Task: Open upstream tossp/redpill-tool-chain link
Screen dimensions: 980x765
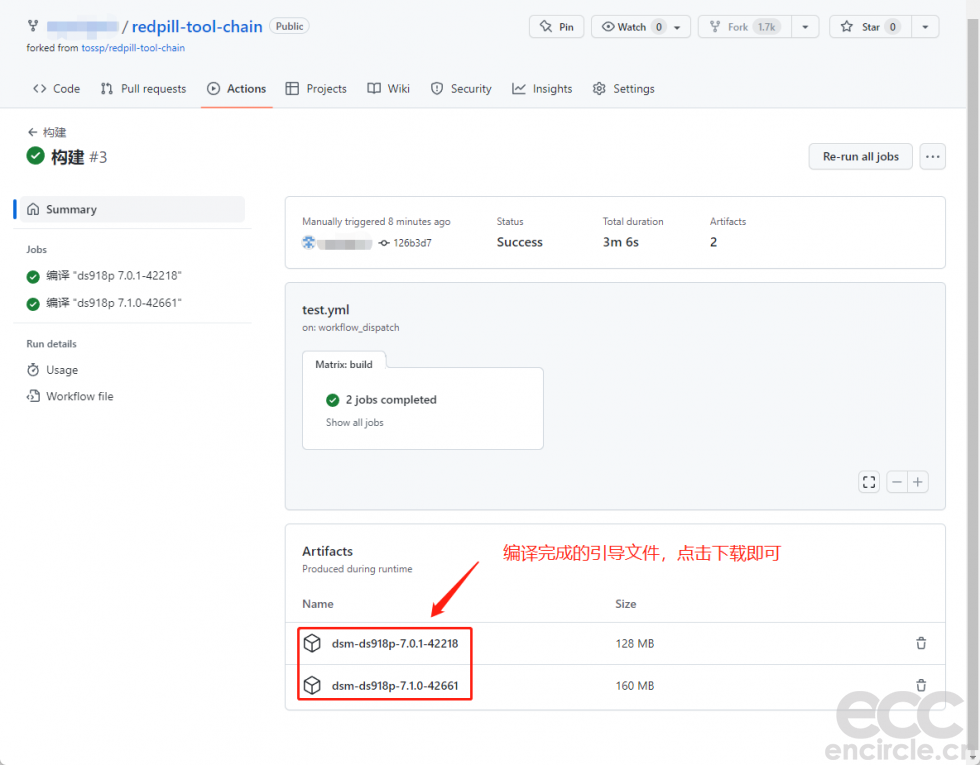Action: [x=133, y=48]
